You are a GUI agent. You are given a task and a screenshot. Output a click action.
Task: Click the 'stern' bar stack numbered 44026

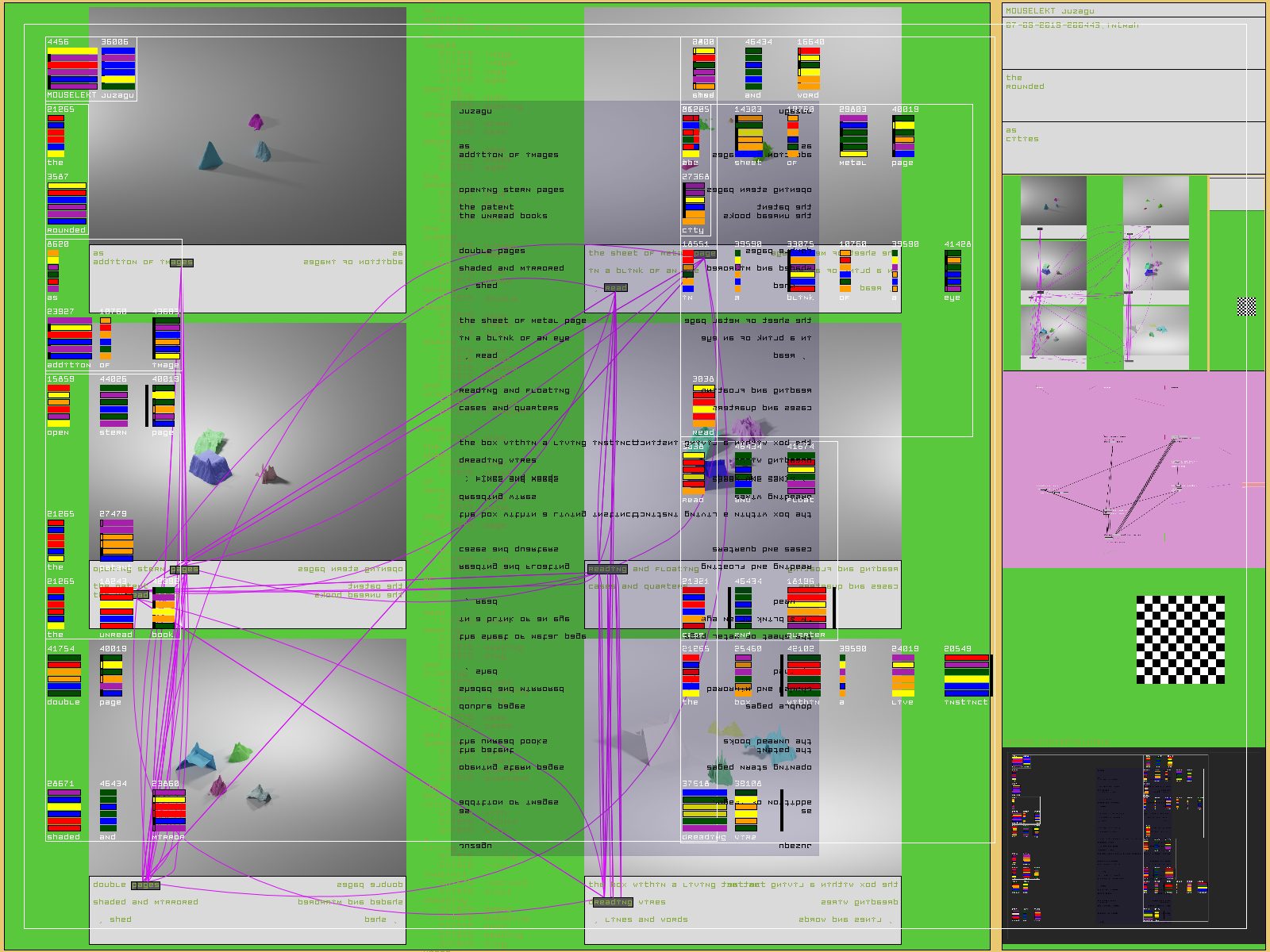click(113, 405)
